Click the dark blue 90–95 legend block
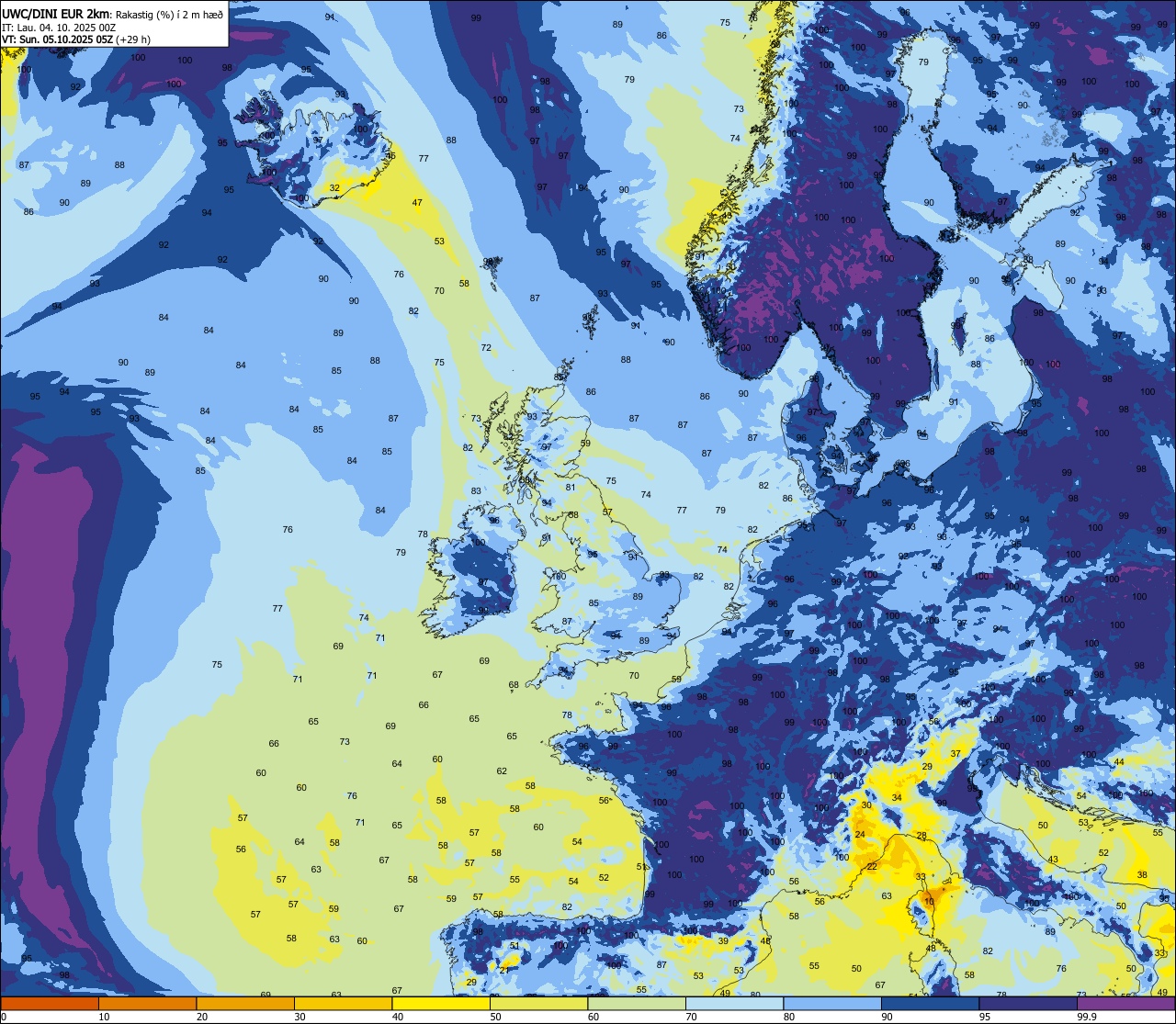1176x1024 pixels. 930,1004
